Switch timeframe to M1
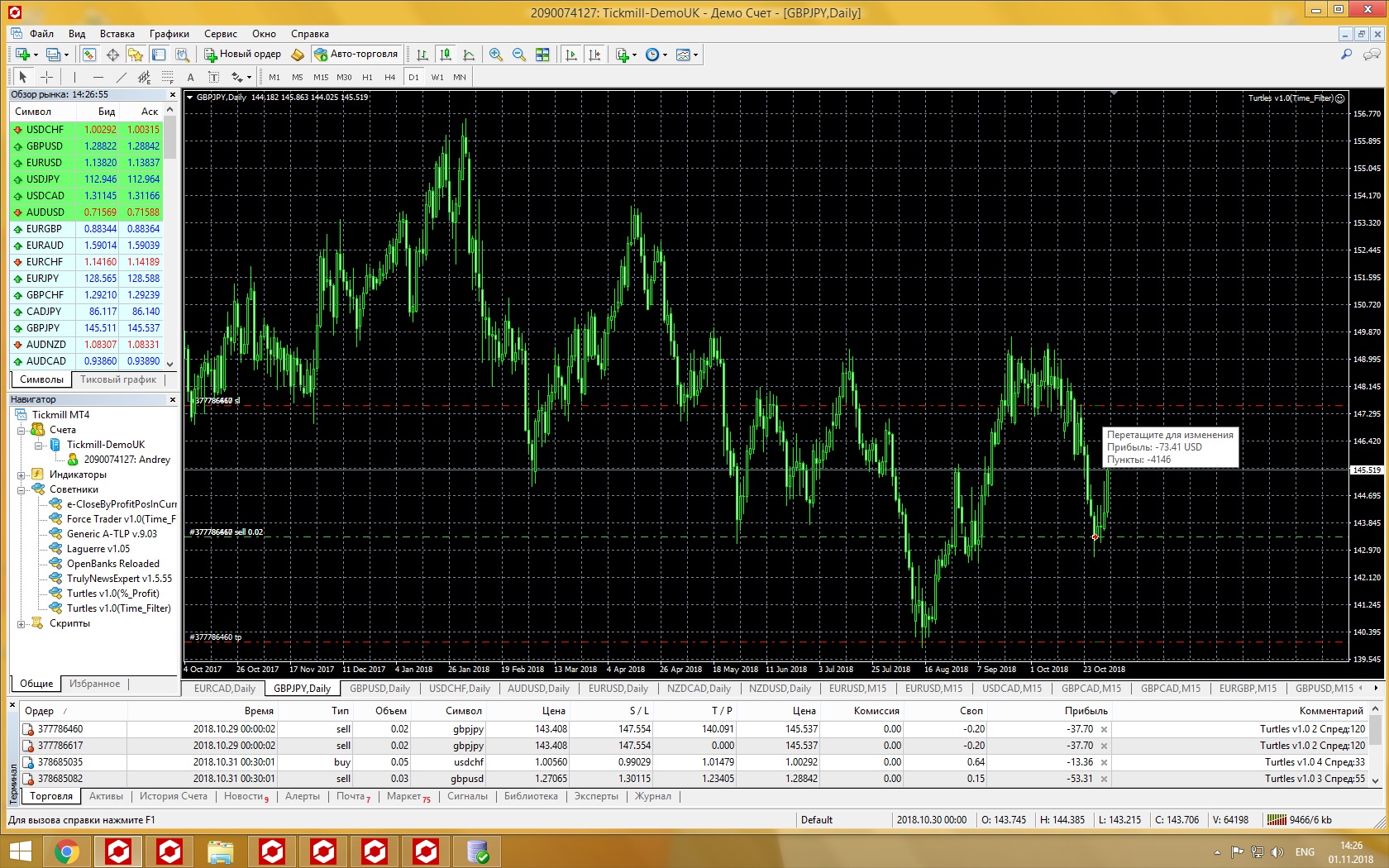The width and height of the screenshot is (1389, 868). [x=274, y=77]
